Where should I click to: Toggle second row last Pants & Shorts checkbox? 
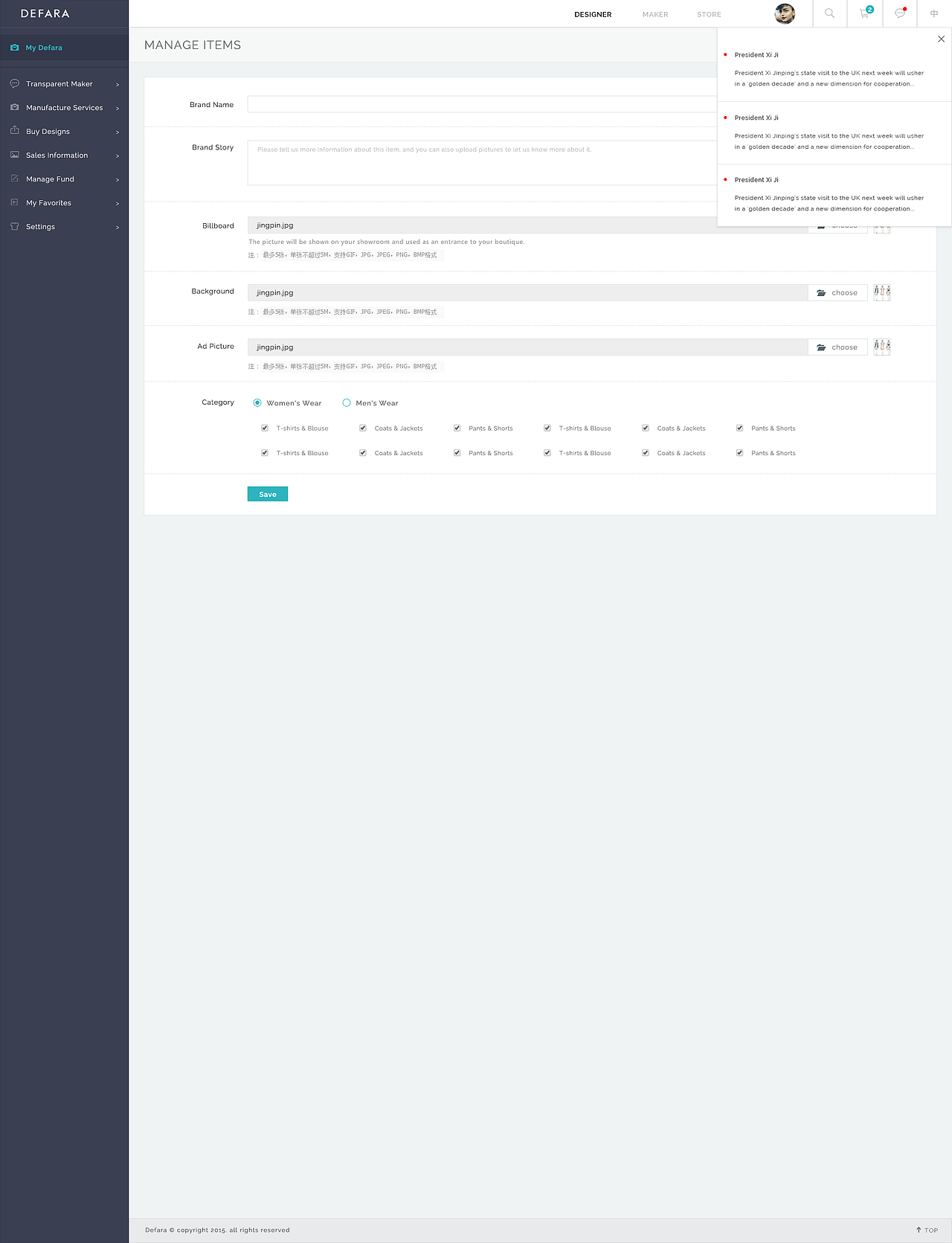[740, 452]
